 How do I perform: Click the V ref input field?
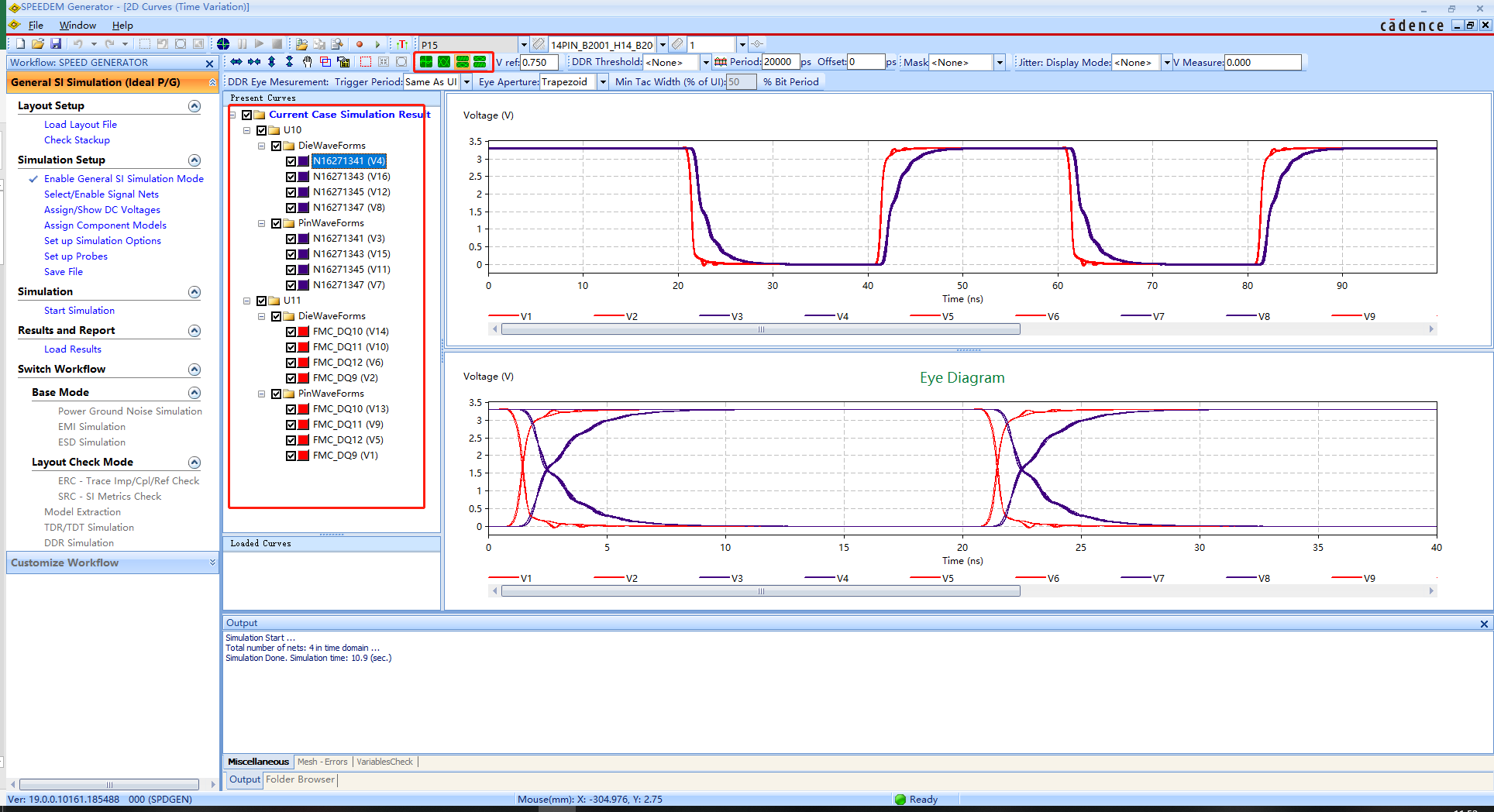[x=539, y=63]
